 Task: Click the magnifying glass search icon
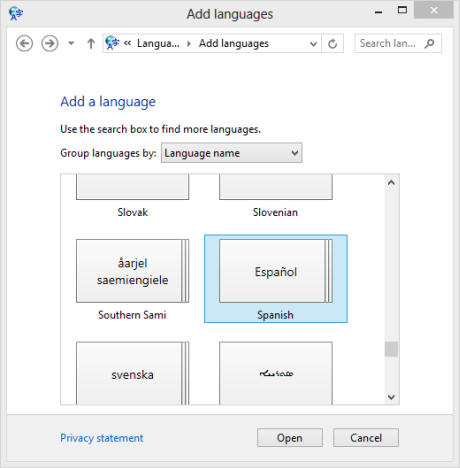(430, 43)
